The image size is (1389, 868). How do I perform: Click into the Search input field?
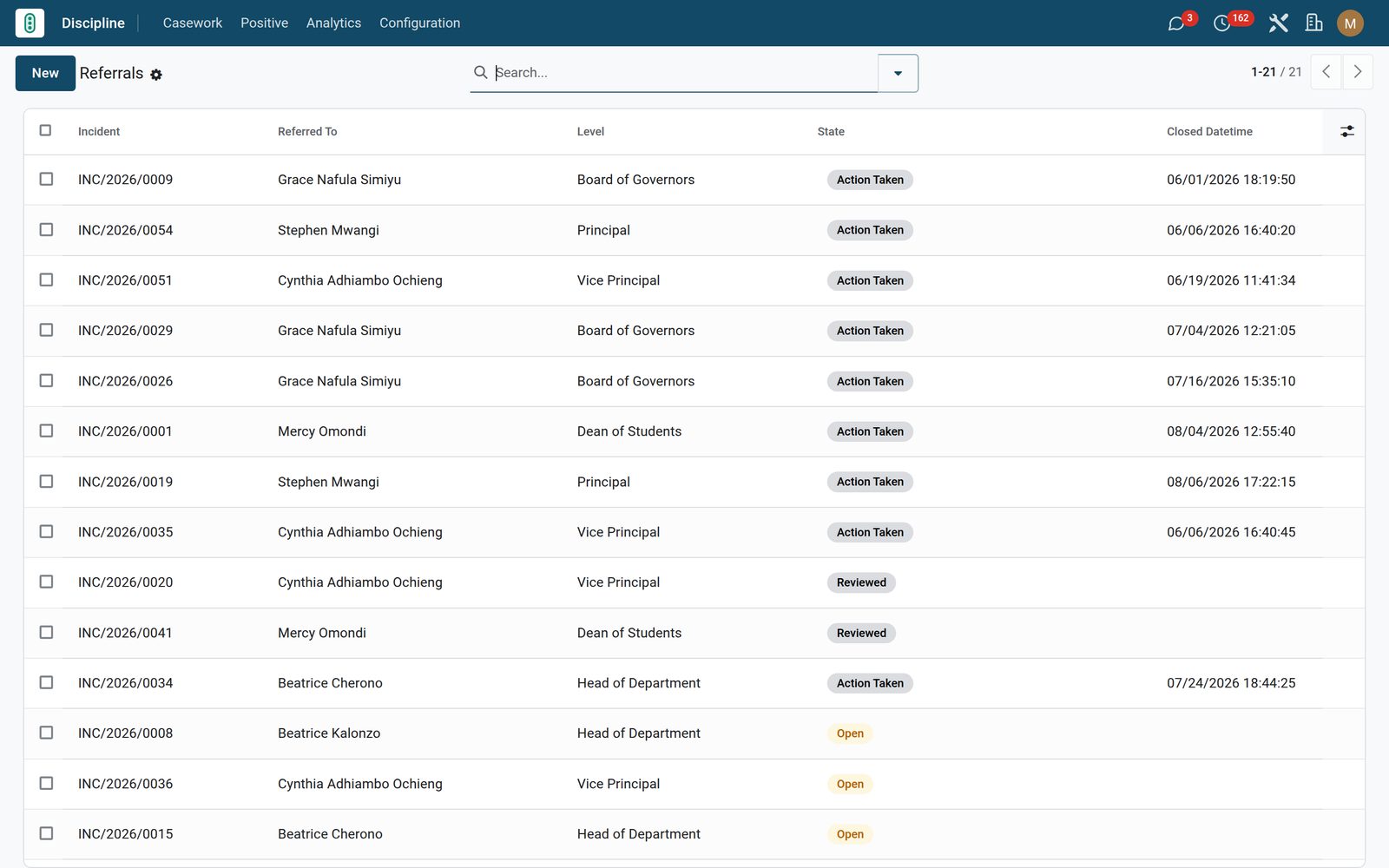point(684,73)
